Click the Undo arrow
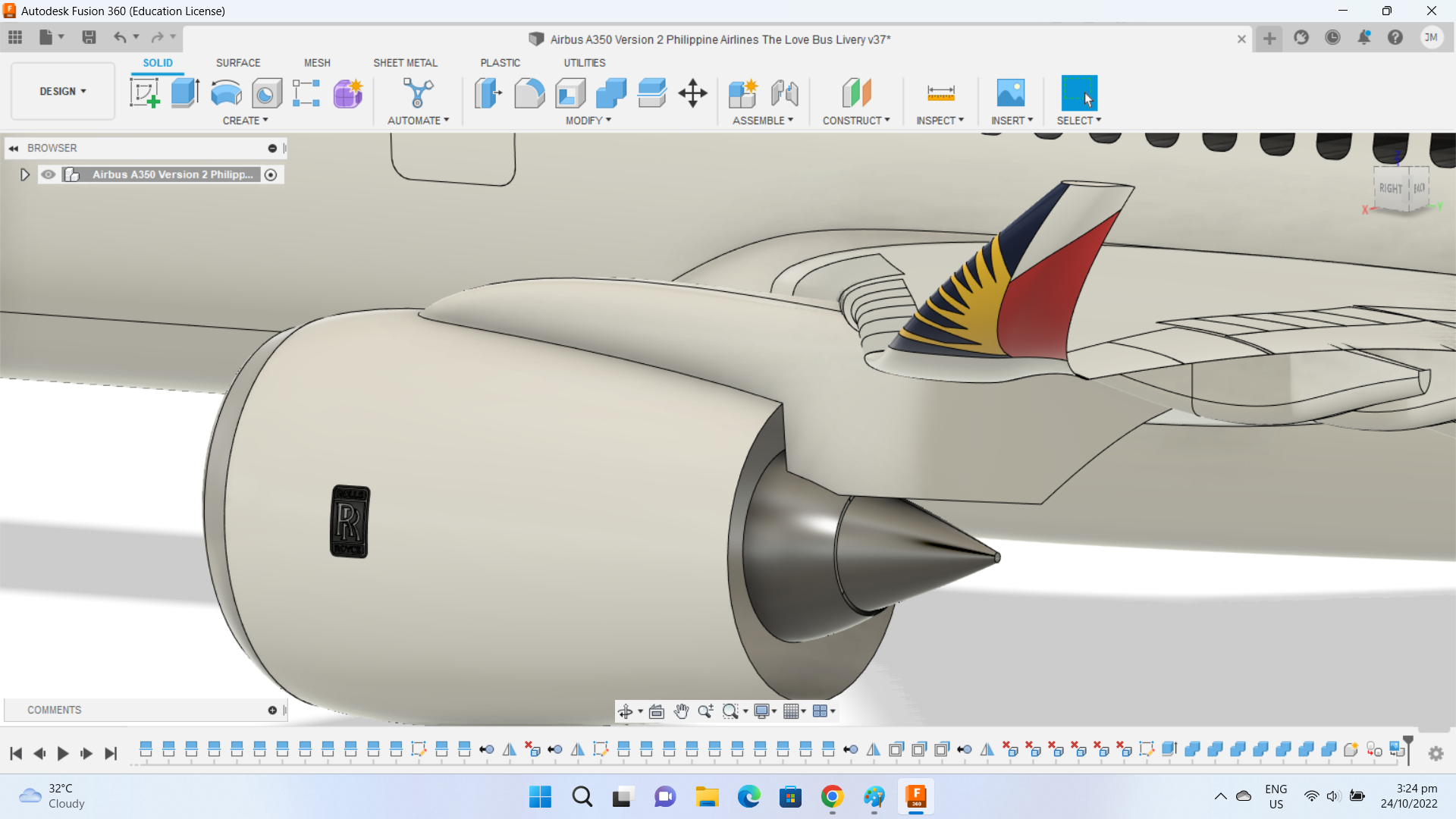 click(120, 37)
